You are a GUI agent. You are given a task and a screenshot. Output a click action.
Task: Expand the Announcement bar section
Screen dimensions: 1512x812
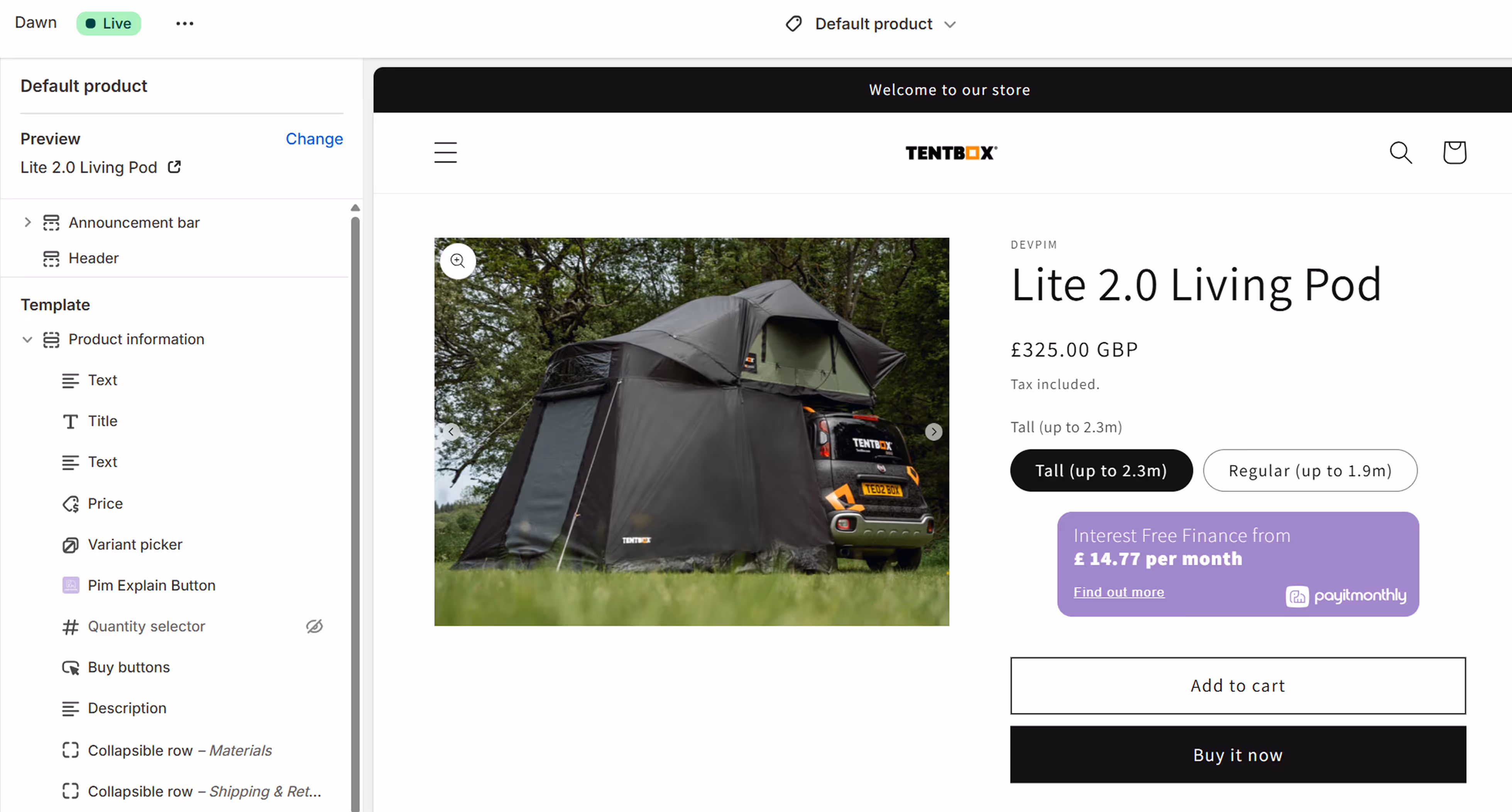[x=27, y=223]
